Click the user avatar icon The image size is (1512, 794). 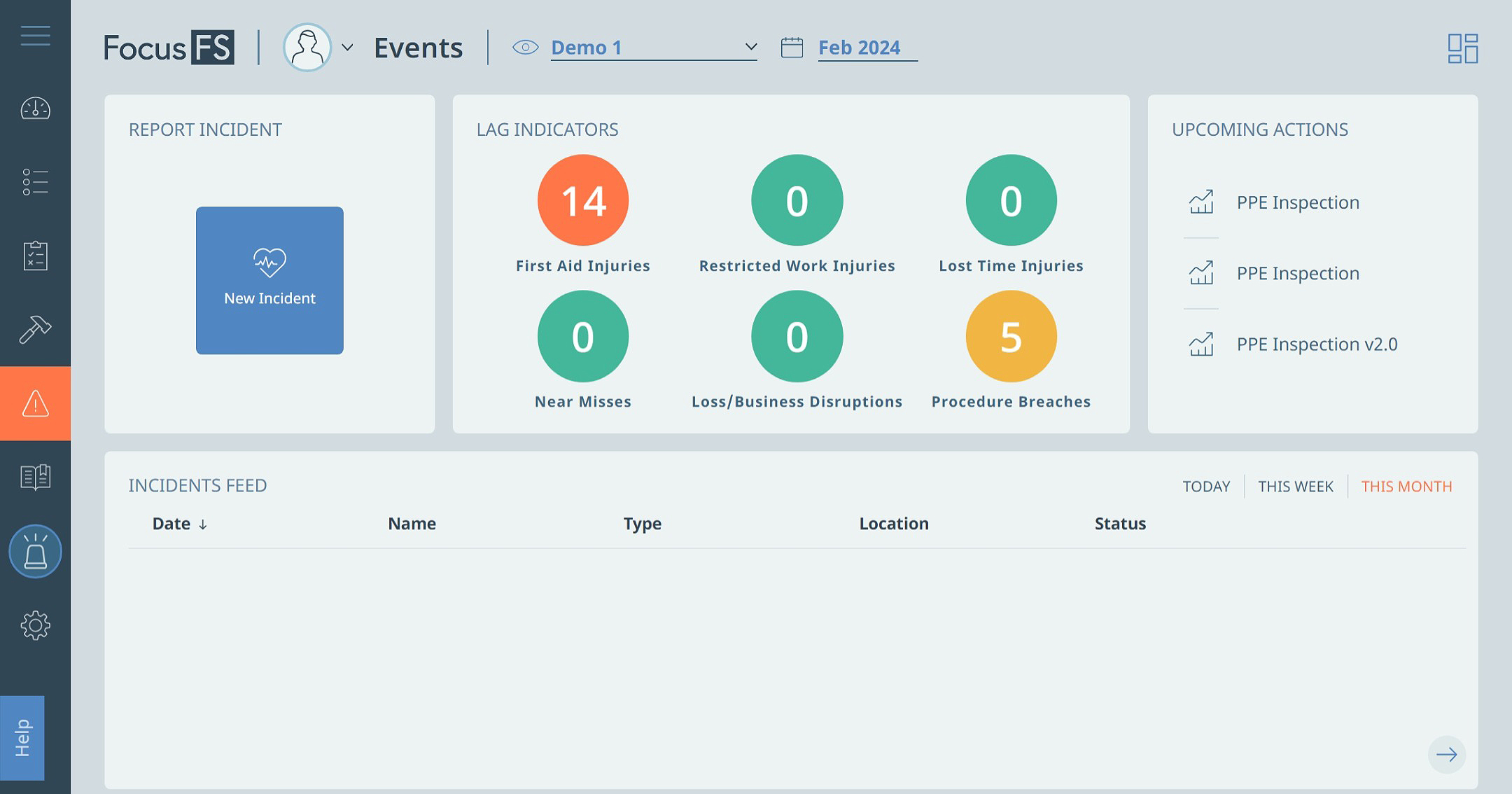pyautogui.click(x=307, y=48)
